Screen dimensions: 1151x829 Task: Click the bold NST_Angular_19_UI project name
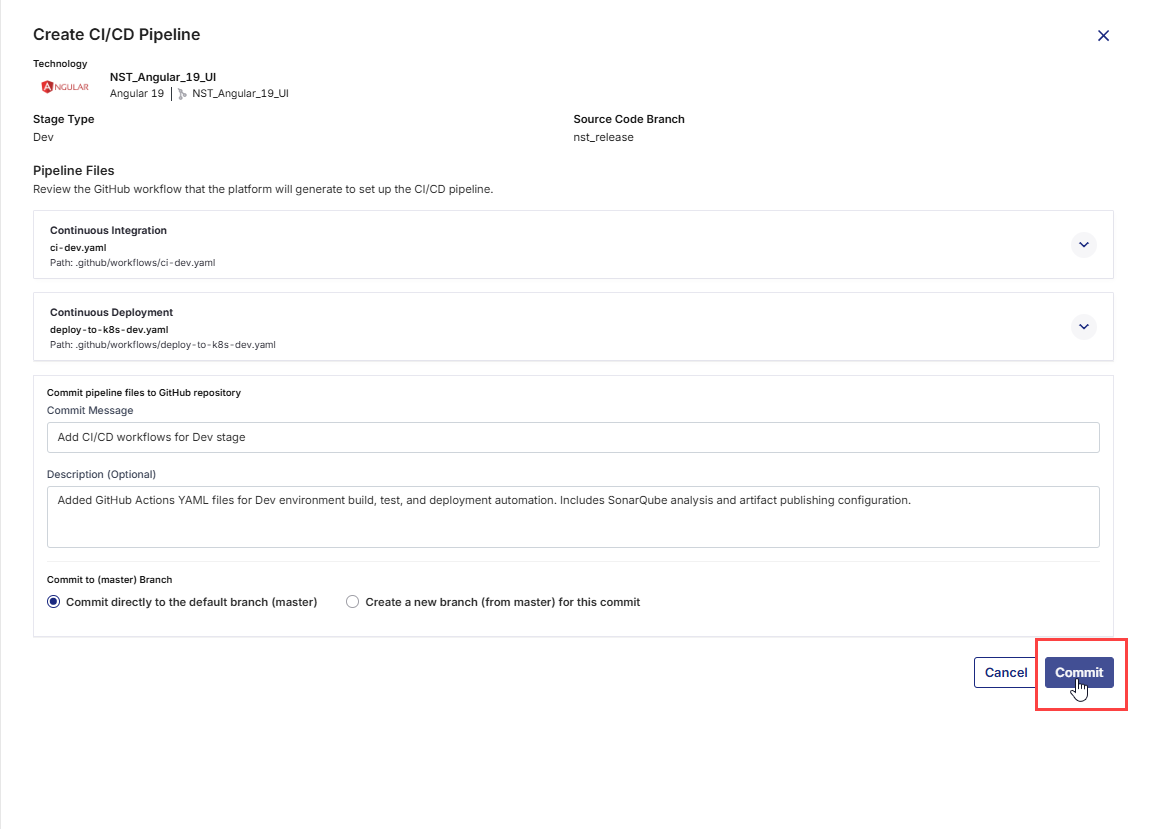pyautogui.click(x=163, y=77)
